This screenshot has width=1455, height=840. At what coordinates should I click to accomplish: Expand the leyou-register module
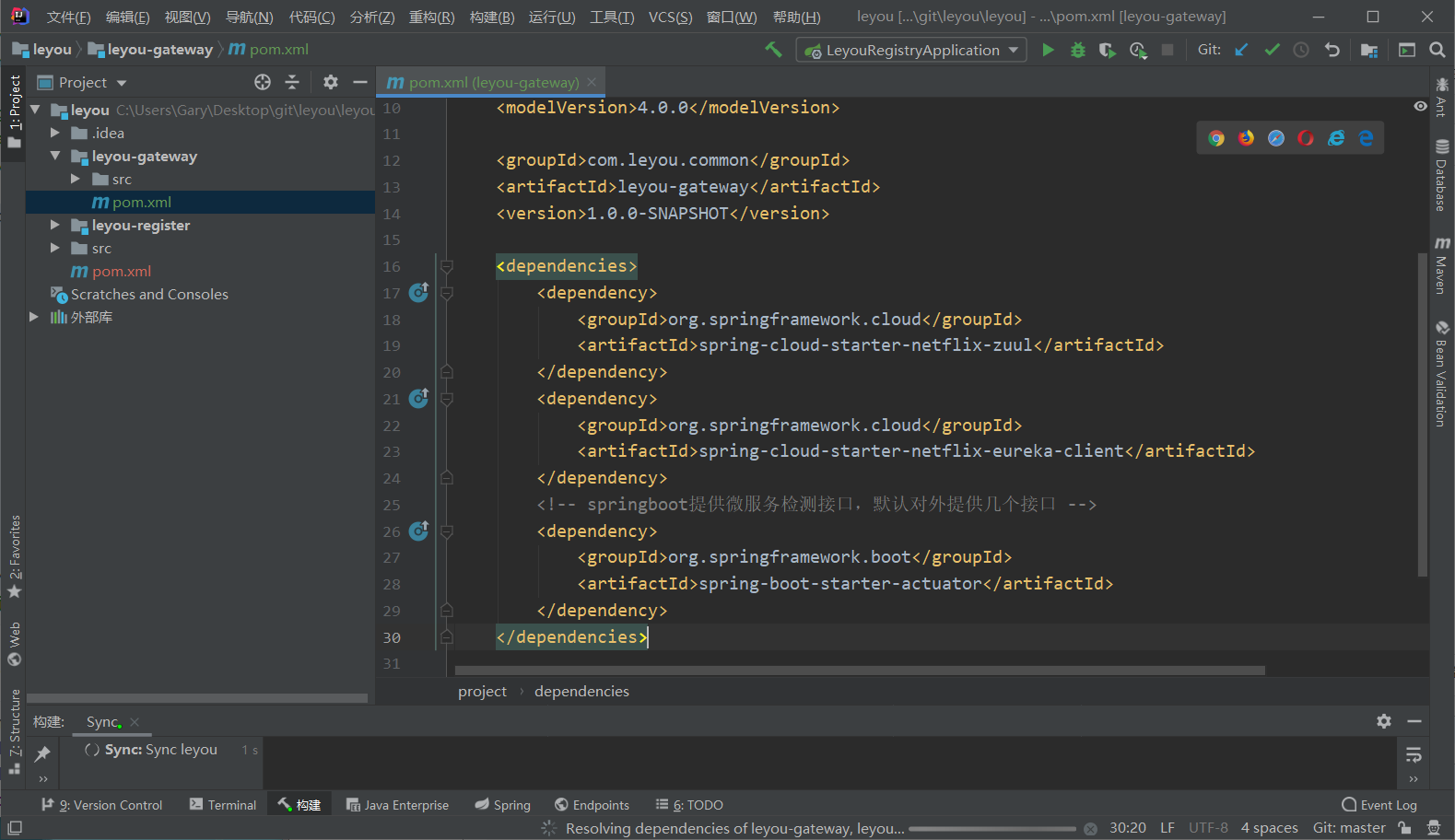(55, 225)
